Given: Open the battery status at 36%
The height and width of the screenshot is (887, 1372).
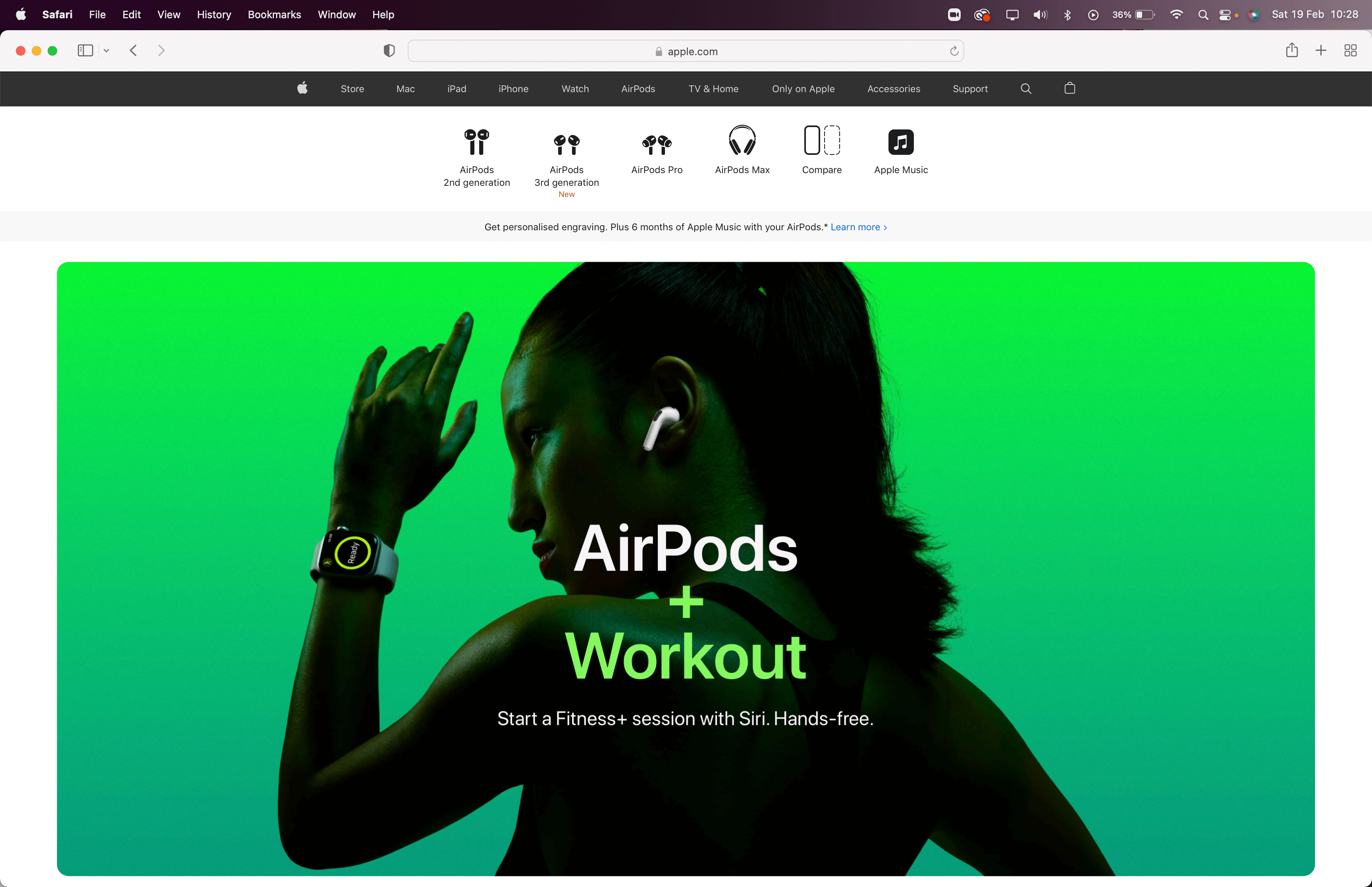Looking at the screenshot, I should pyautogui.click(x=1133, y=15).
